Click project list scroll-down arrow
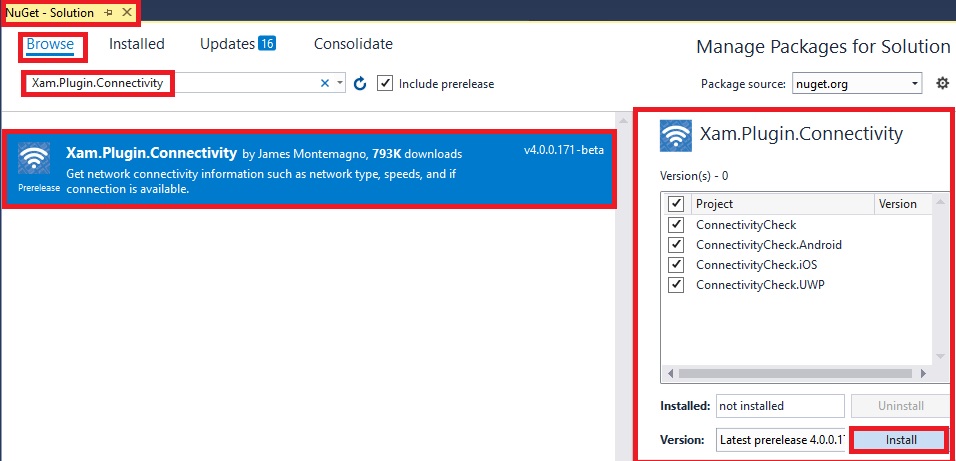Viewport: 956px width, 461px height. tap(941, 357)
